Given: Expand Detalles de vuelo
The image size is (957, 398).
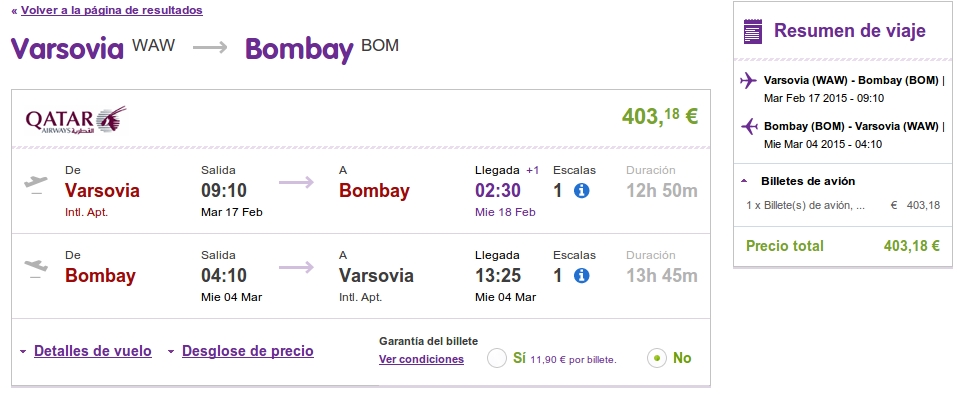Looking at the screenshot, I should (x=93, y=351).
